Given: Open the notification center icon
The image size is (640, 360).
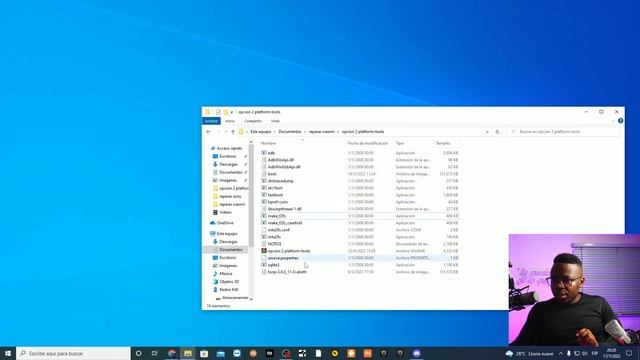Looking at the screenshot, I should (x=629, y=353).
